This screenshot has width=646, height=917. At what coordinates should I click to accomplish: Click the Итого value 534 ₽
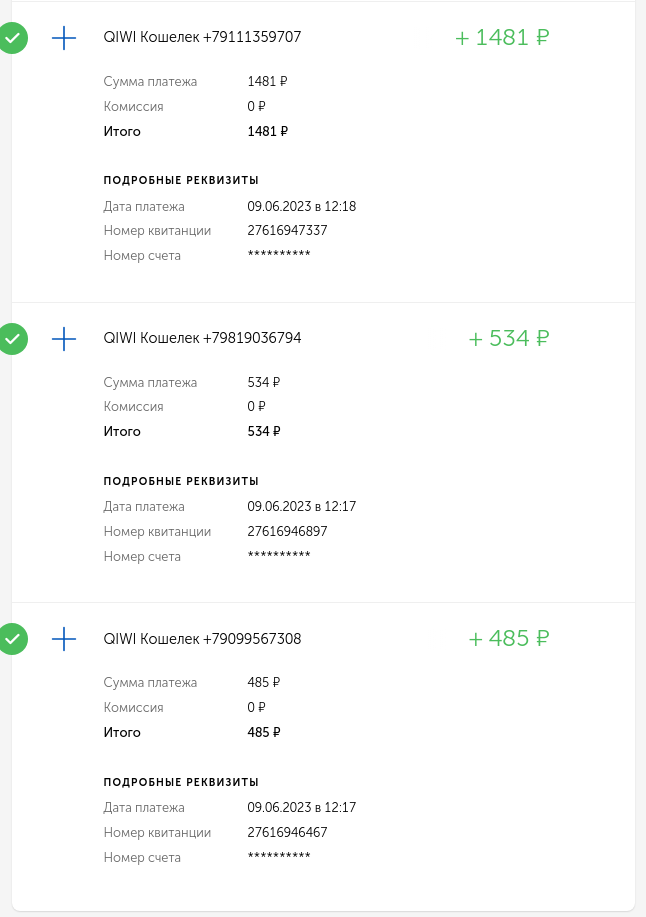[264, 432]
